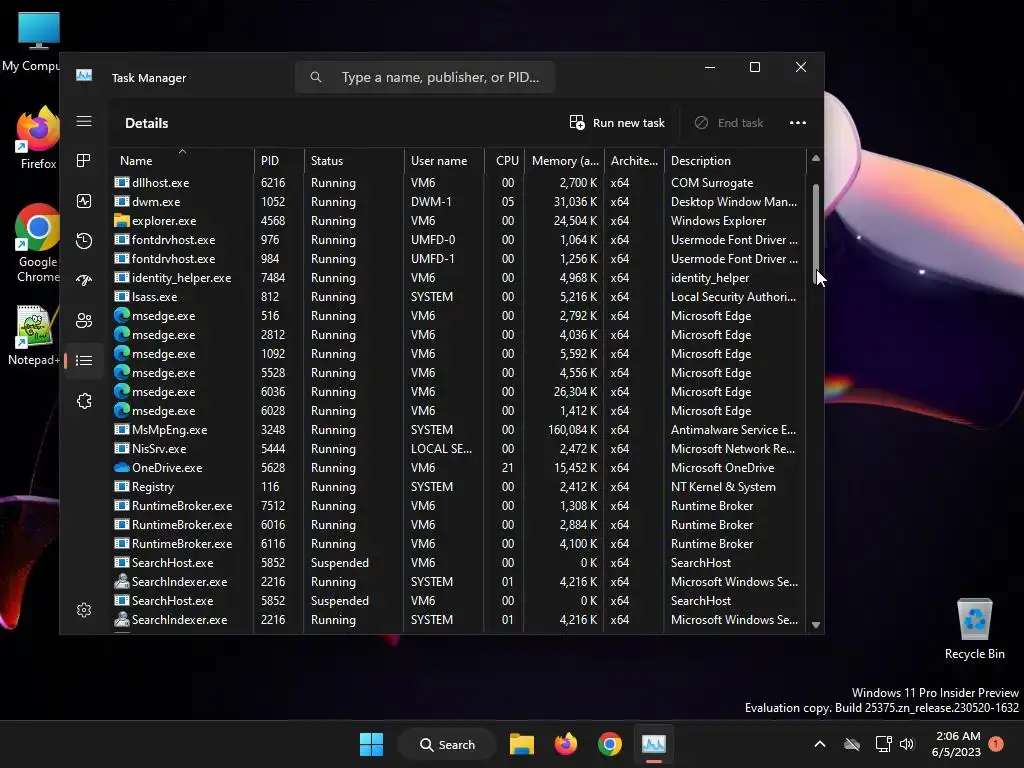Select RuntimeBroker.exe with PID 7512
Screen dimensions: 1024x768
(x=459, y=505)
